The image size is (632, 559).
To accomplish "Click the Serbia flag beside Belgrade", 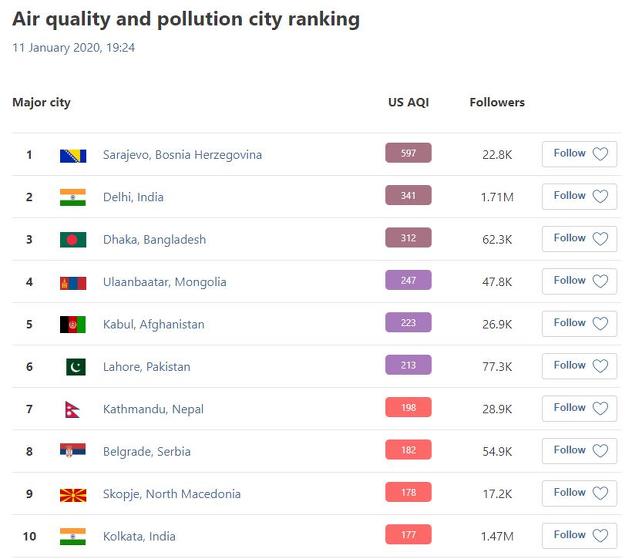I will click(72, 451).
